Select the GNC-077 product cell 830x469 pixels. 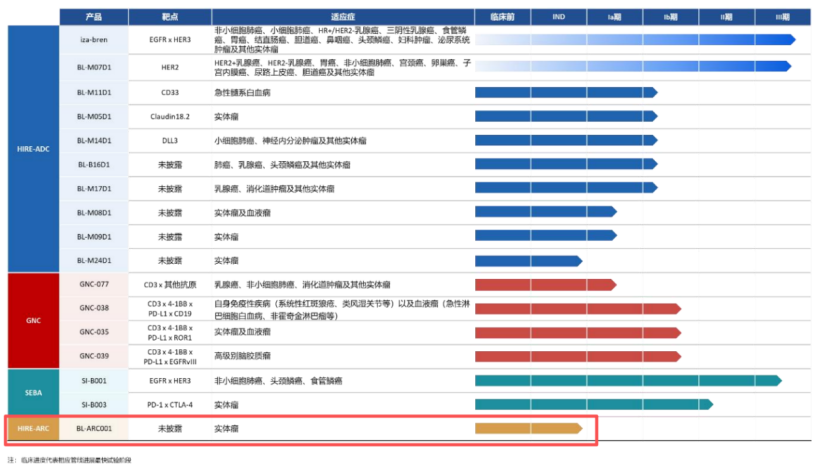point(94,284)
